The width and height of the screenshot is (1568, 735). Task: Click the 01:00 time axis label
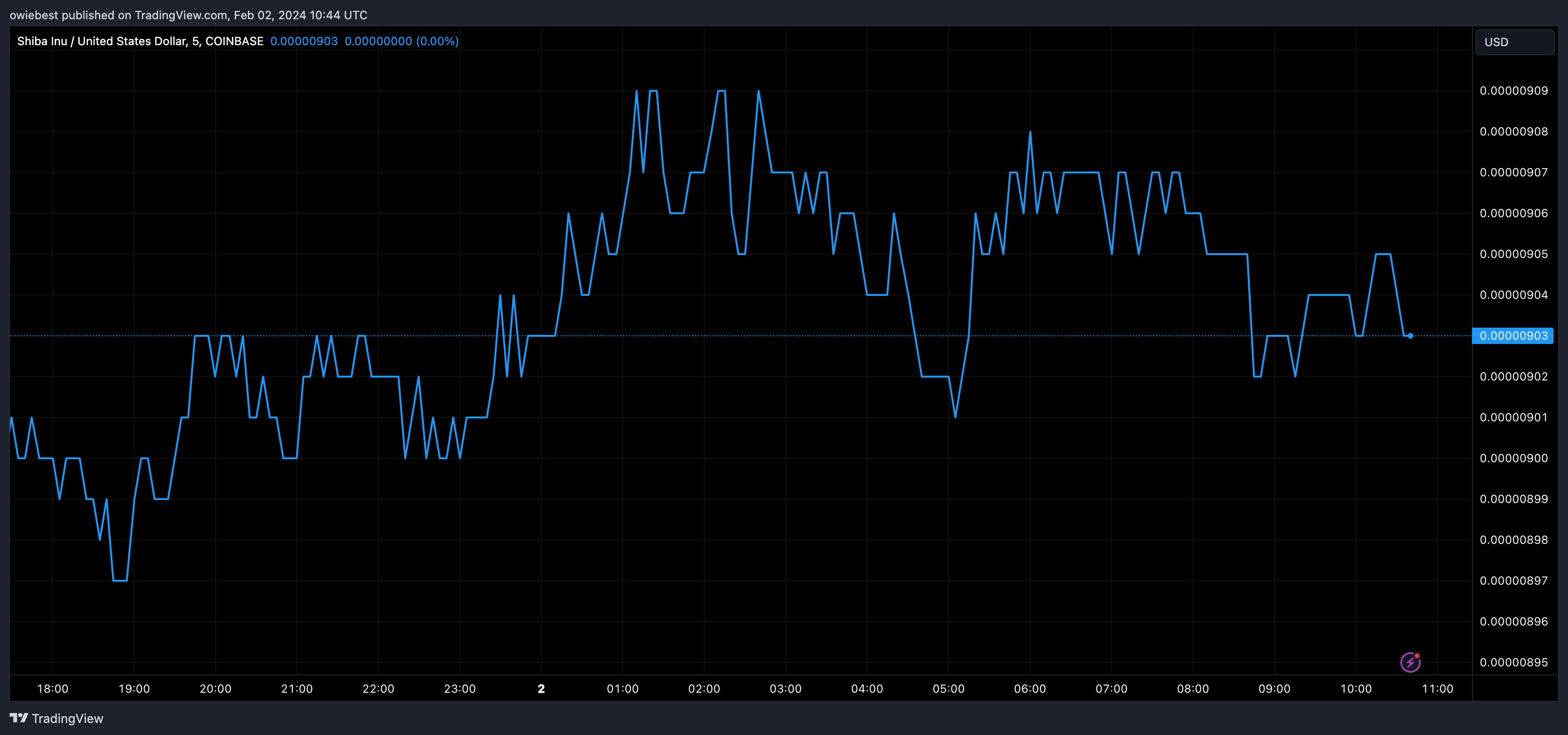622,689
